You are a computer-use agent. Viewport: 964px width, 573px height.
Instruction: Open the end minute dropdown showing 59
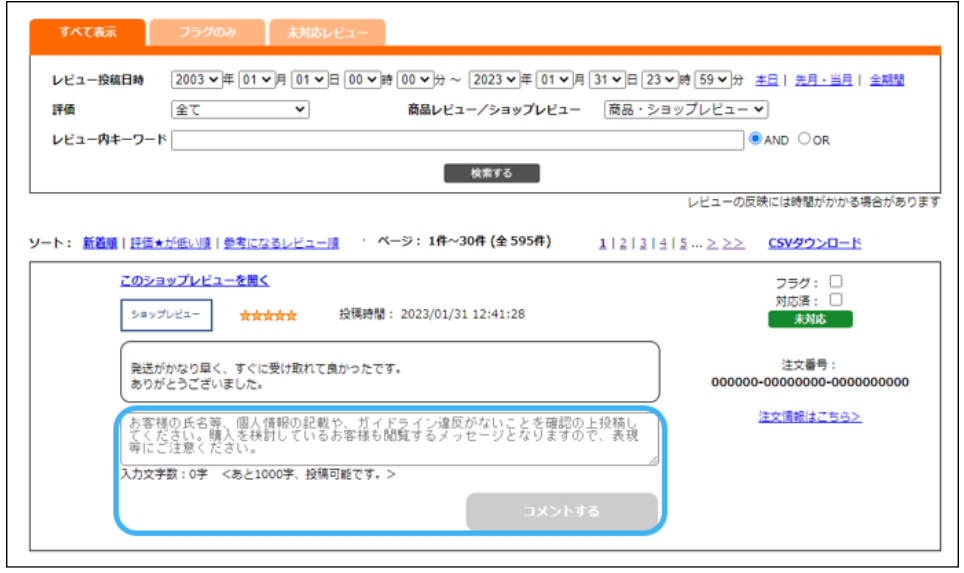[713, 80]
